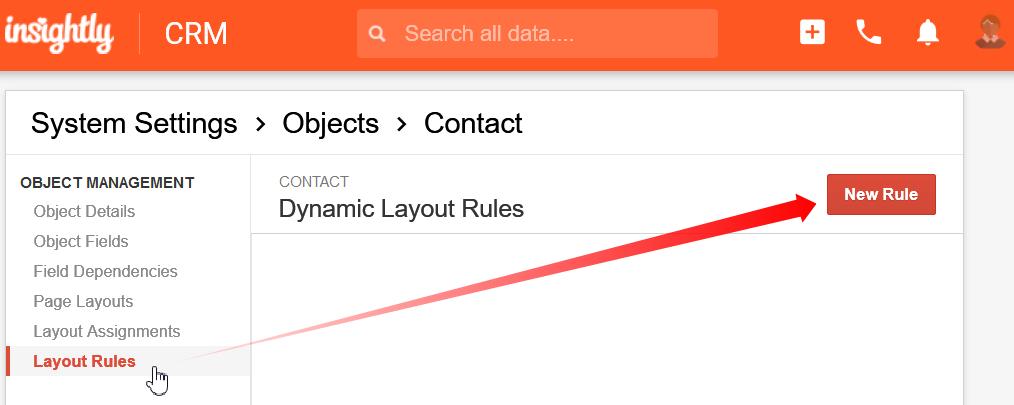1014x405 pixels.
Task: Click the search magnifier icon
Action: click(x=378, y=34)
